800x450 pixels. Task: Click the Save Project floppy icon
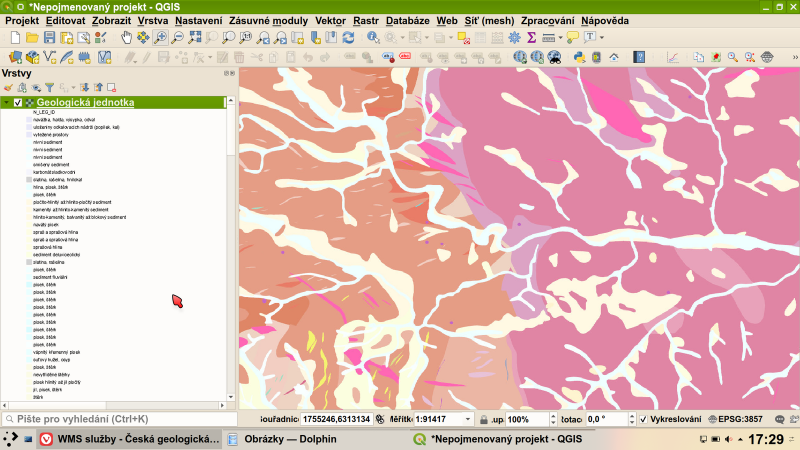49,37
